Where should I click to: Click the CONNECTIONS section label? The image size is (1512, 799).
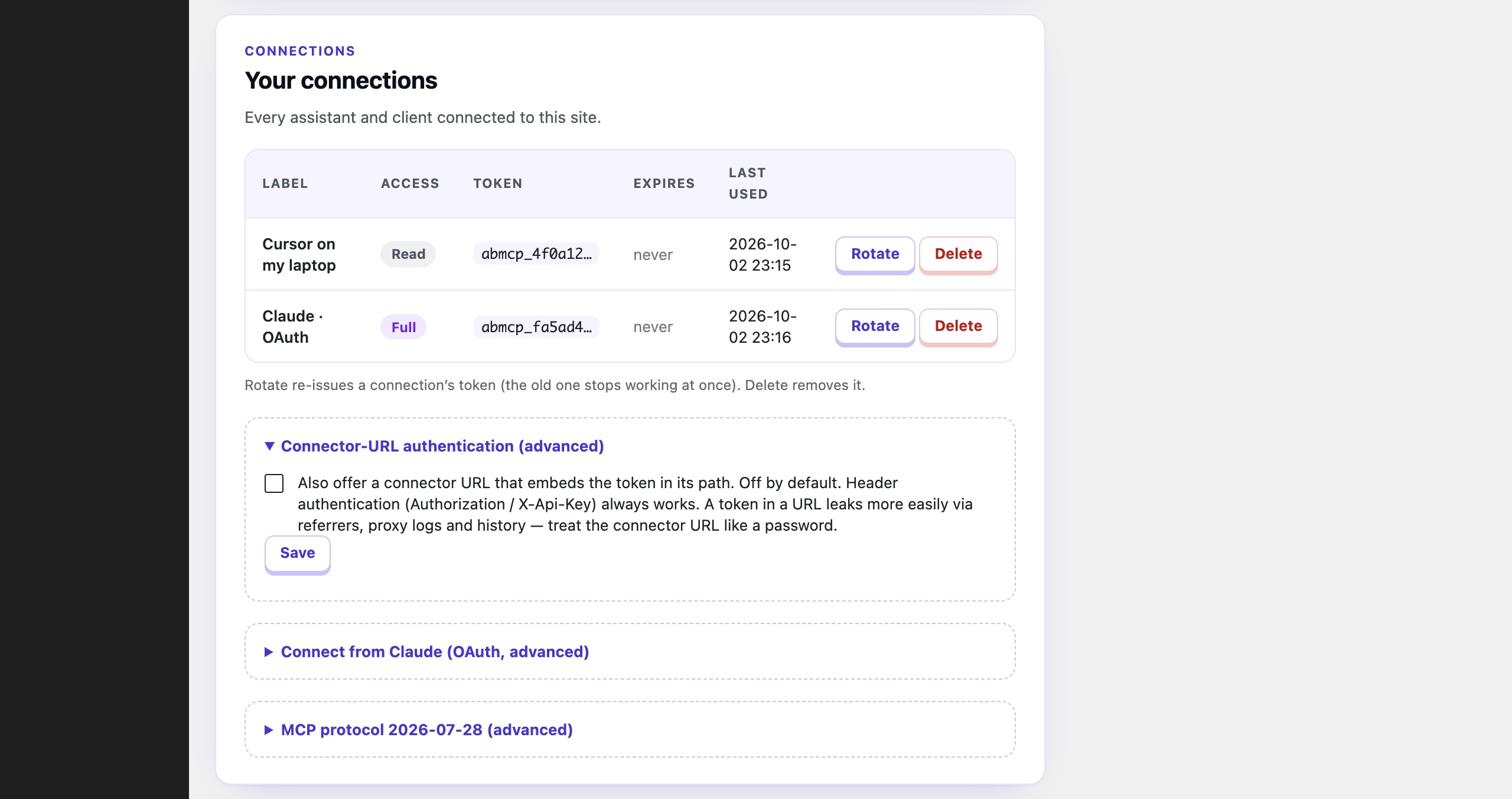(300, 51)
